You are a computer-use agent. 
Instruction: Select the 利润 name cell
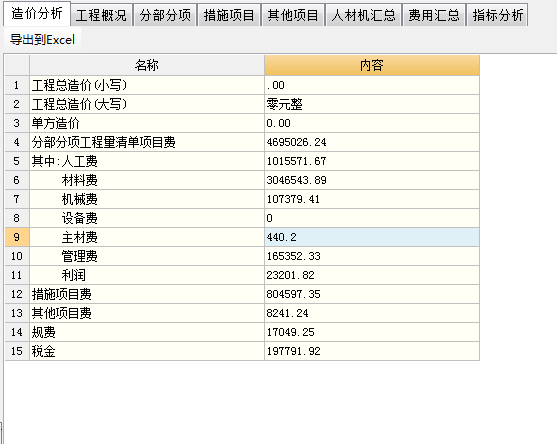tap(147, 275)
